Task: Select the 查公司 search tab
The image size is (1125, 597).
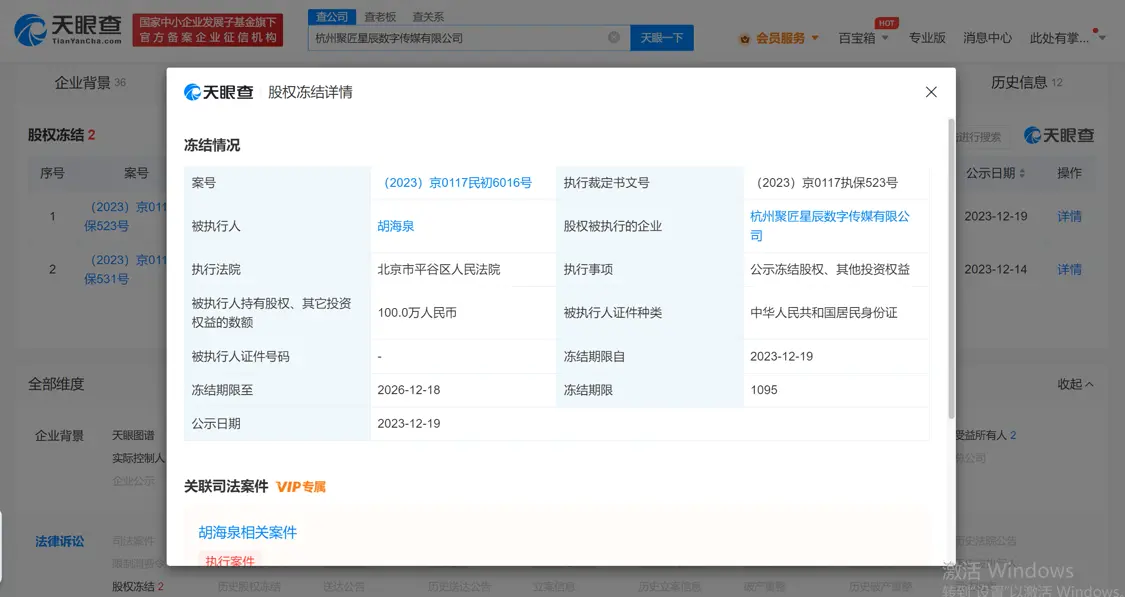Action: point(331,17)
